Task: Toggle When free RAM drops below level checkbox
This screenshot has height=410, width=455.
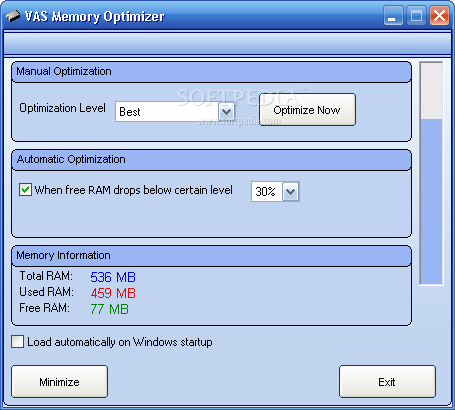Action: 25,190
